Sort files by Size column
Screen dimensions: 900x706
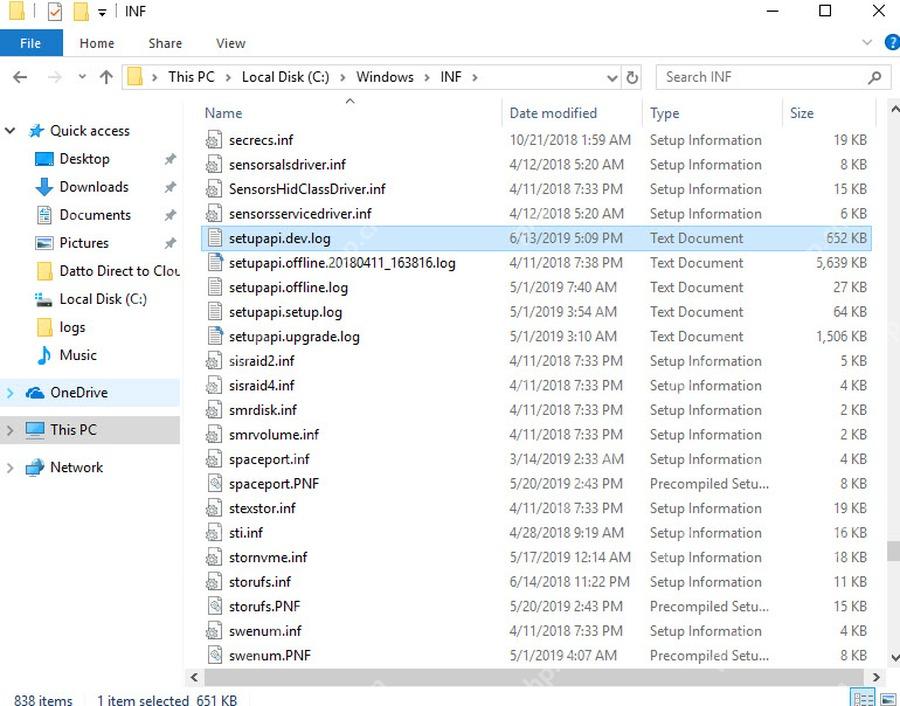pyautogui.click(x=801, y=113)
